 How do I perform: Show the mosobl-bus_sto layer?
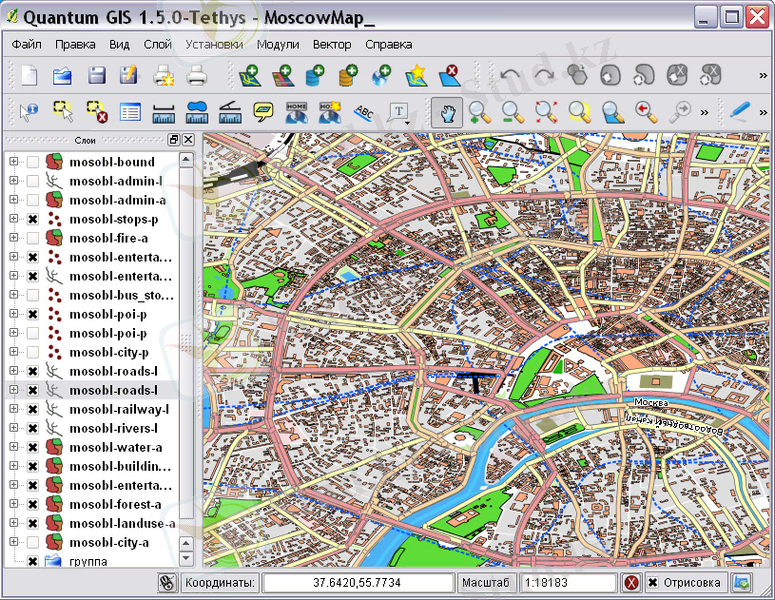point(33,295)
